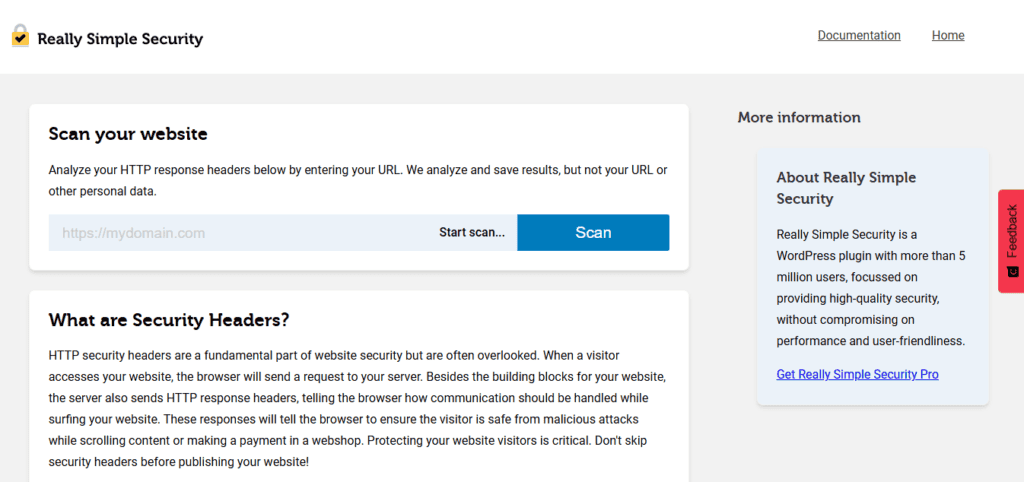The height and width of the screenshot is (482, 1024).
Task: Click the Really Simple Security site title
Action: click(x=120, y=39)
